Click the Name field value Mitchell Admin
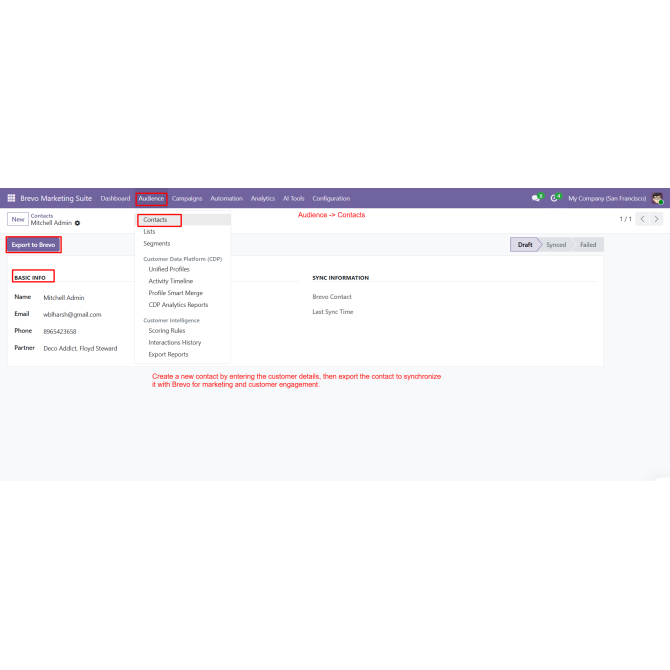The image size is (670, 670). coord(64,298)
